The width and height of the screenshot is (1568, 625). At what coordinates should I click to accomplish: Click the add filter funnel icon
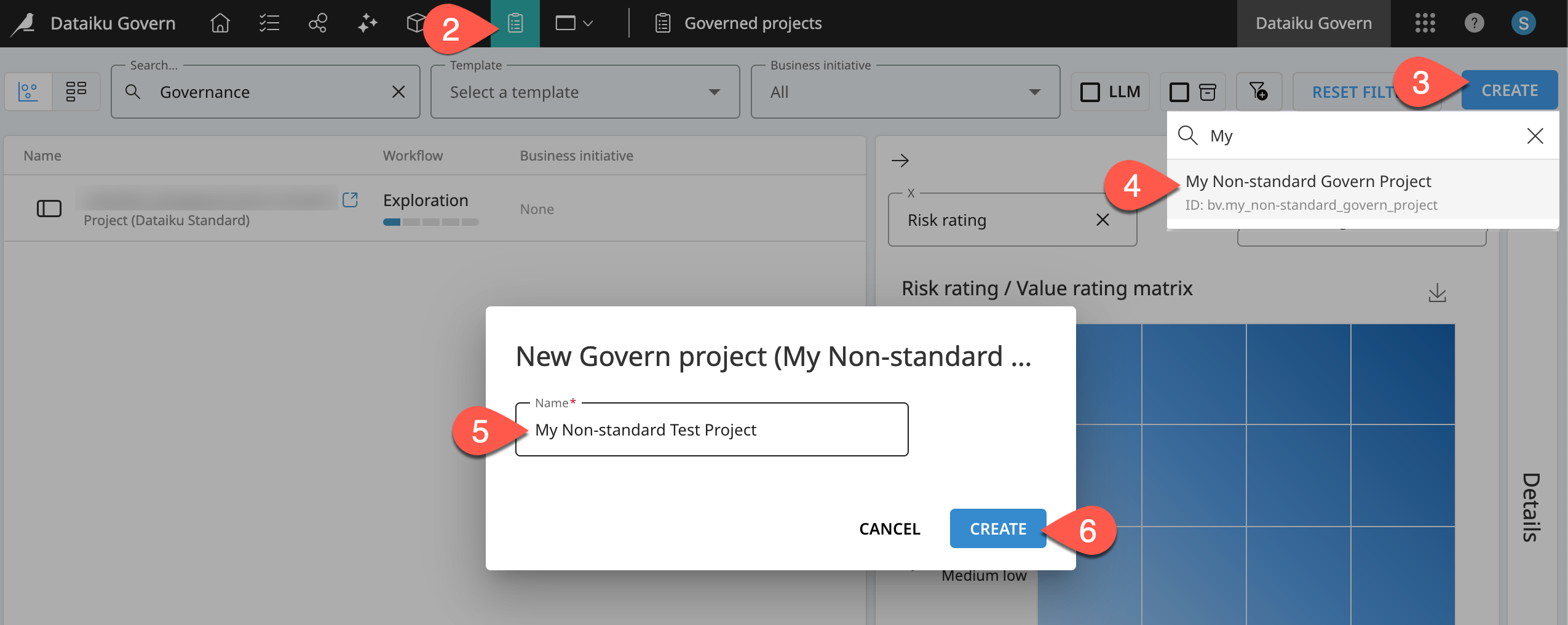[x=1258, y=91]
